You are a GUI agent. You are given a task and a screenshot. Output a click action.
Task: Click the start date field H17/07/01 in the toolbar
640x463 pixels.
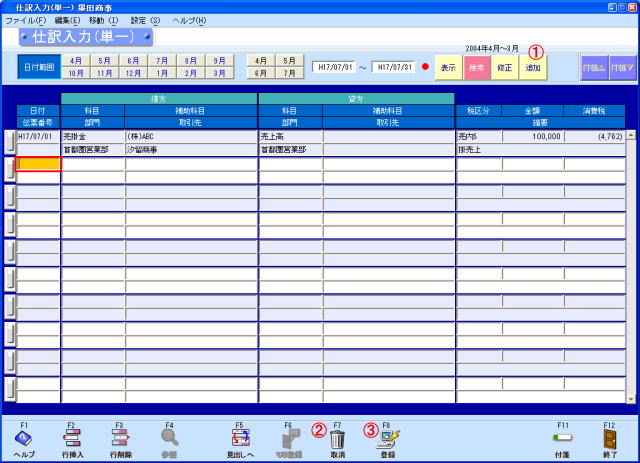click(x=335, y=67)
